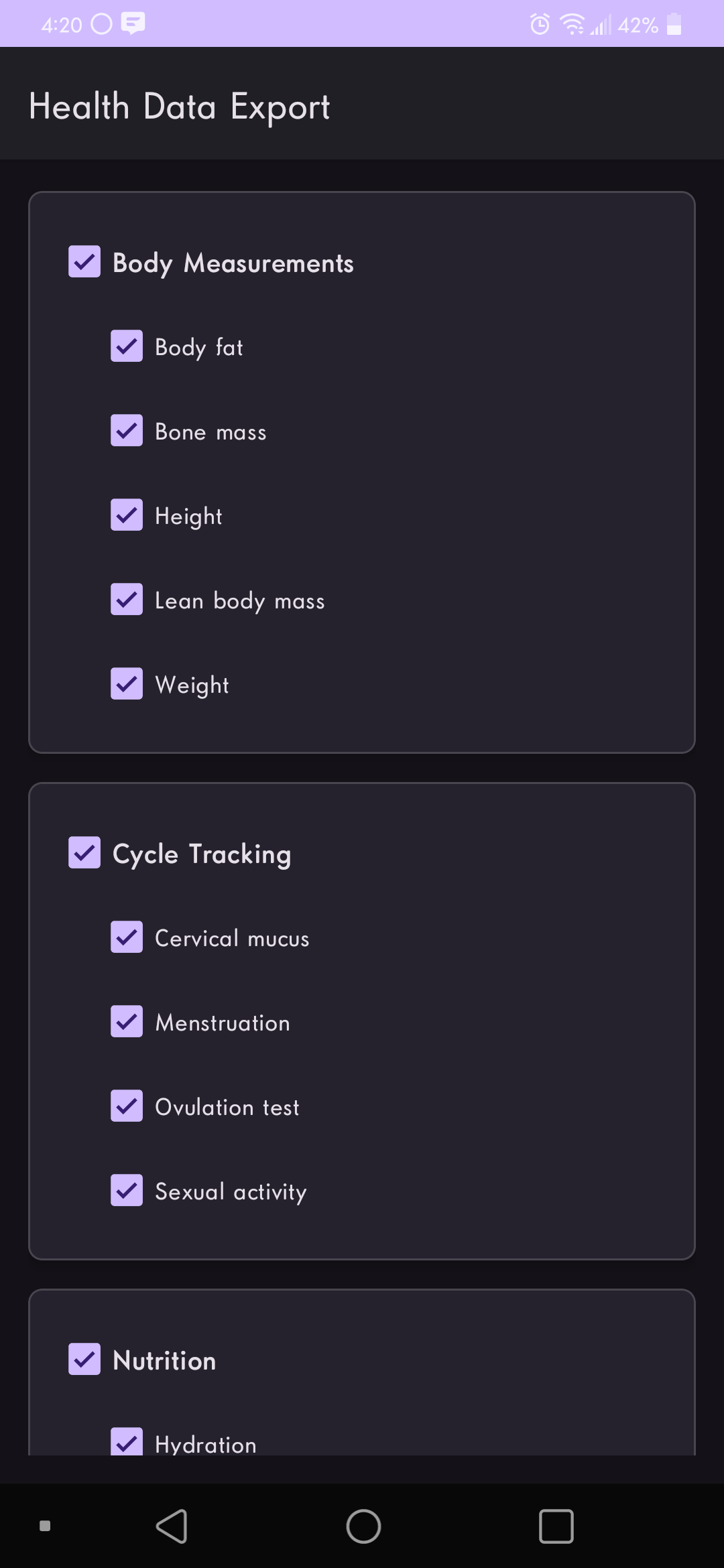Toggle the Weight checkbox
The height and width of the screenshot is (1568, 724).
[127, 684]
